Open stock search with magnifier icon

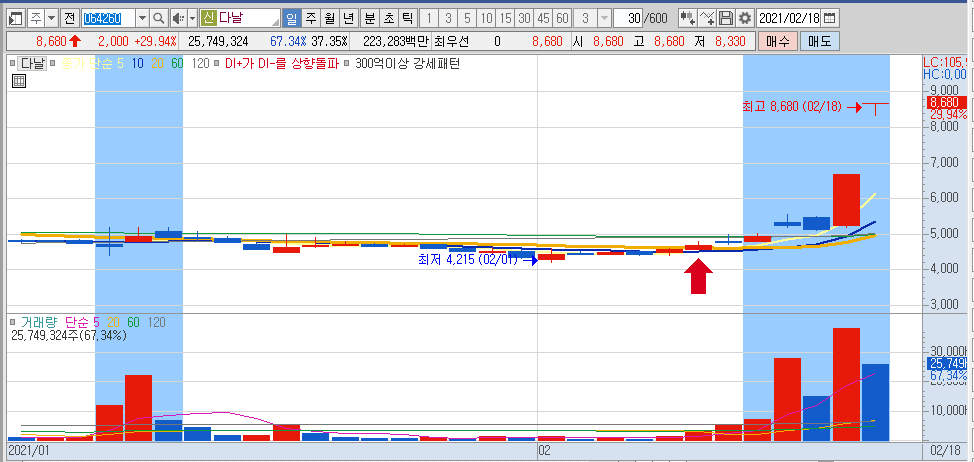pos(160,19)
